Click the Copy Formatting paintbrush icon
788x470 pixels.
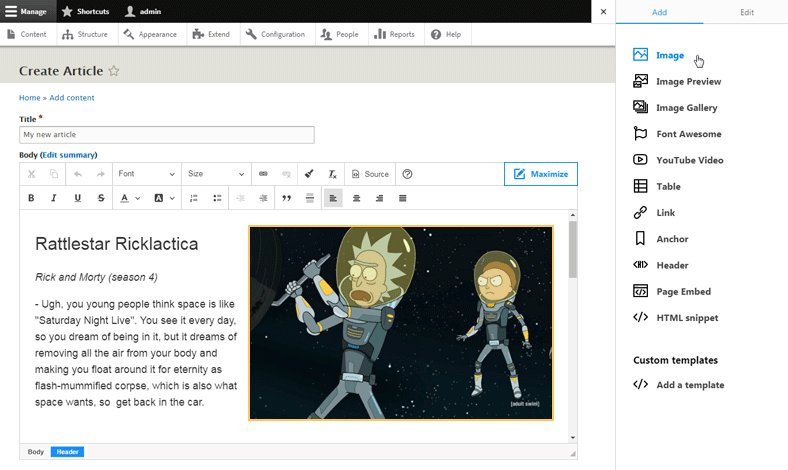pyautogui.click(x=309, y=174)
